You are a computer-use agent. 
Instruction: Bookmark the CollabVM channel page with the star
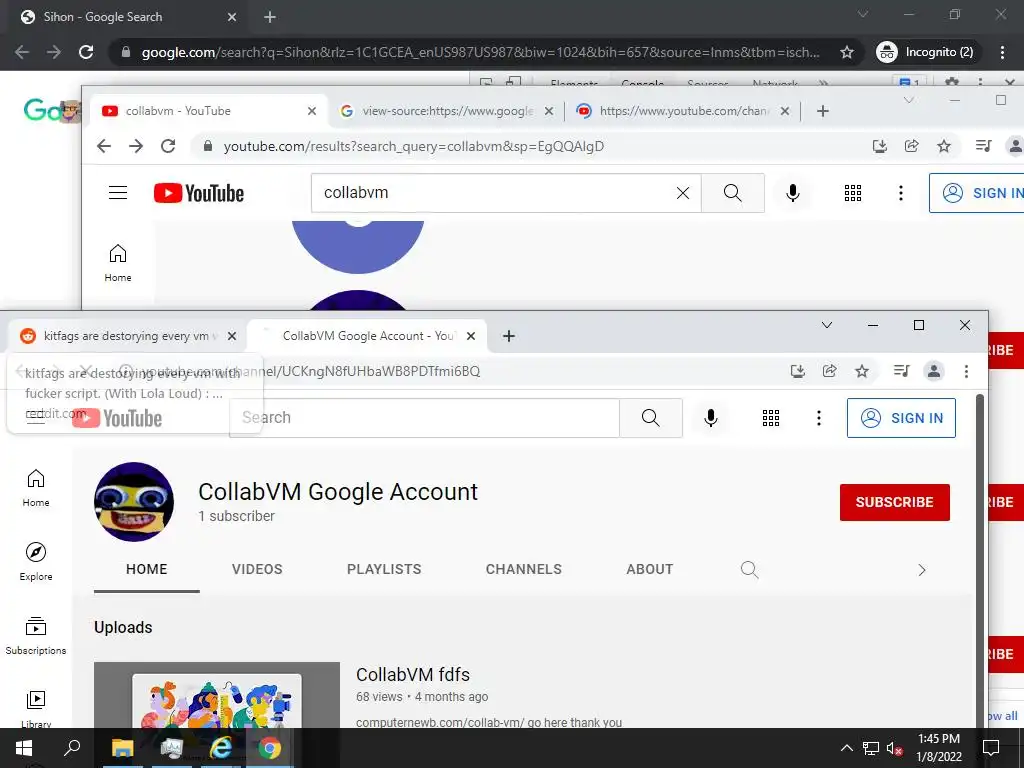pyautogui.click(x=862, y=372)
